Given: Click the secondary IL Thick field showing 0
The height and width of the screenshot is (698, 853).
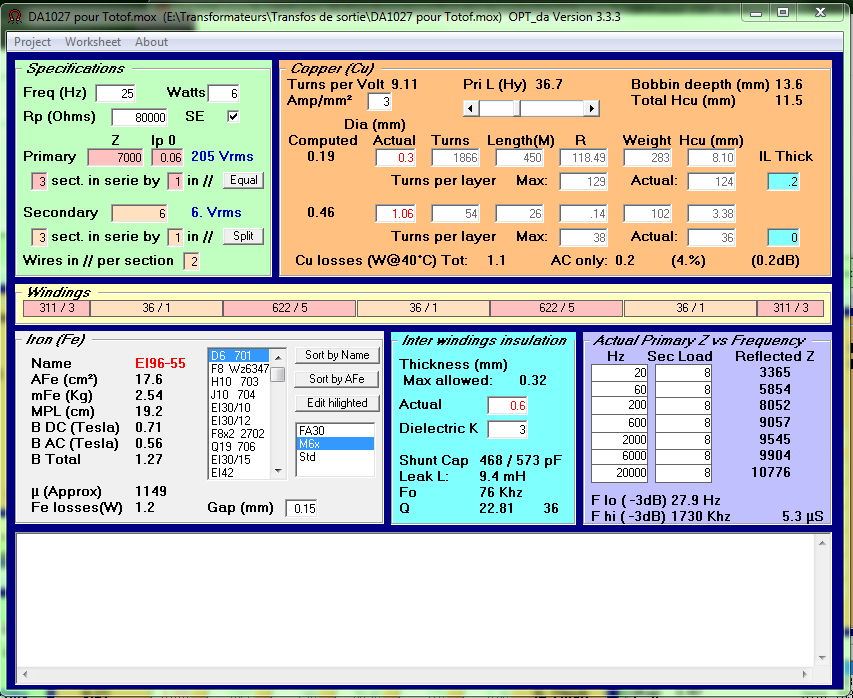Looking at the screenshot, I should tap(783, 237).
